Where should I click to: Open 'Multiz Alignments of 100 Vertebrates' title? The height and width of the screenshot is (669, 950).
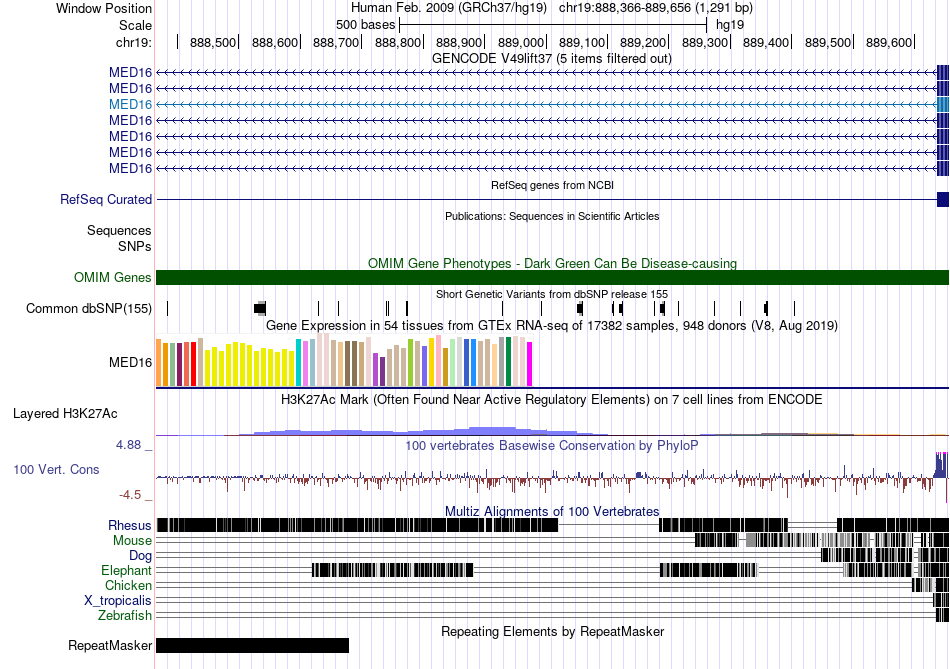[552, 511]
